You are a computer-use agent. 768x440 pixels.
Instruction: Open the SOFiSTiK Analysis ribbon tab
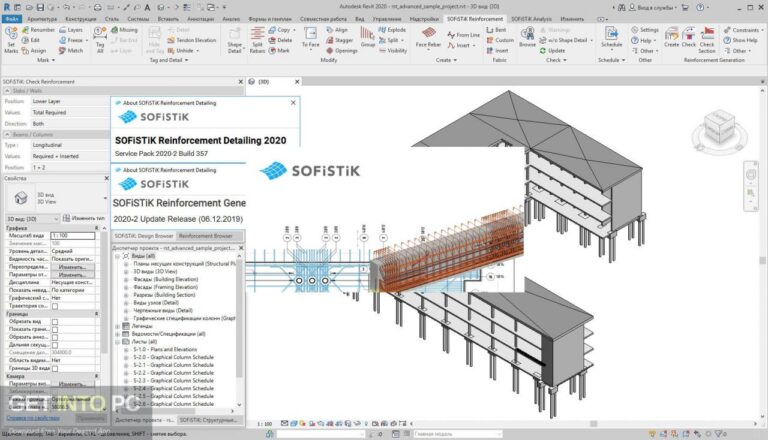[531, 19]
